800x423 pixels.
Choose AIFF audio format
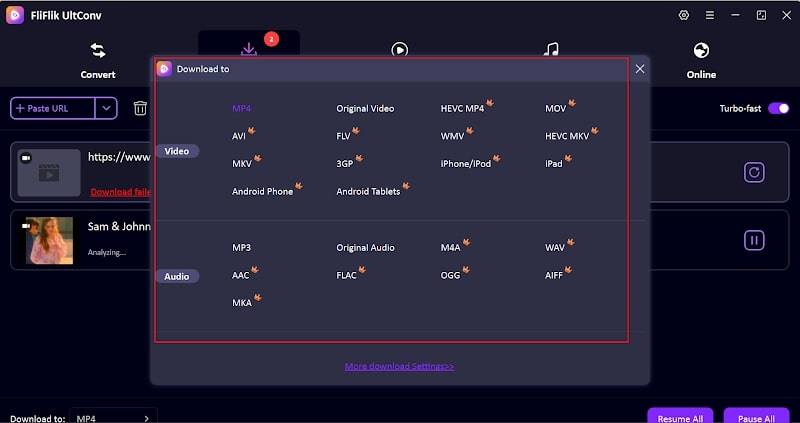point(554,275)
